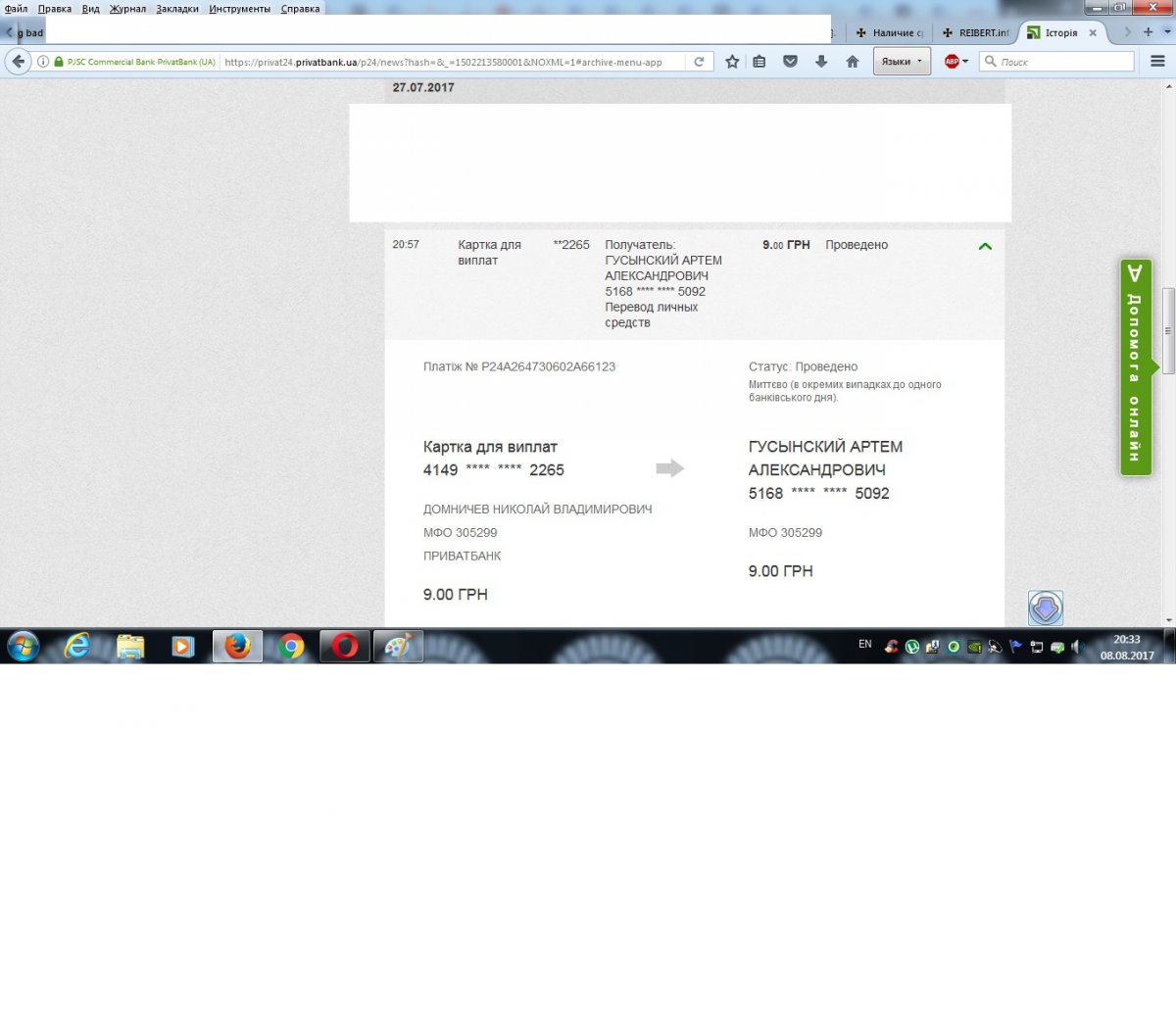The image size is (1176, 1020).
Task: Open the Файл menu
Action: tap(16, 9)
